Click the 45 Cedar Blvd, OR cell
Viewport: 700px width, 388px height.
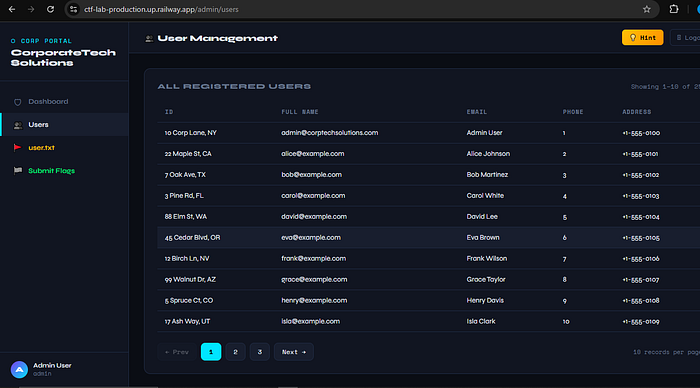pyautogui.click(x=192, y=238)
